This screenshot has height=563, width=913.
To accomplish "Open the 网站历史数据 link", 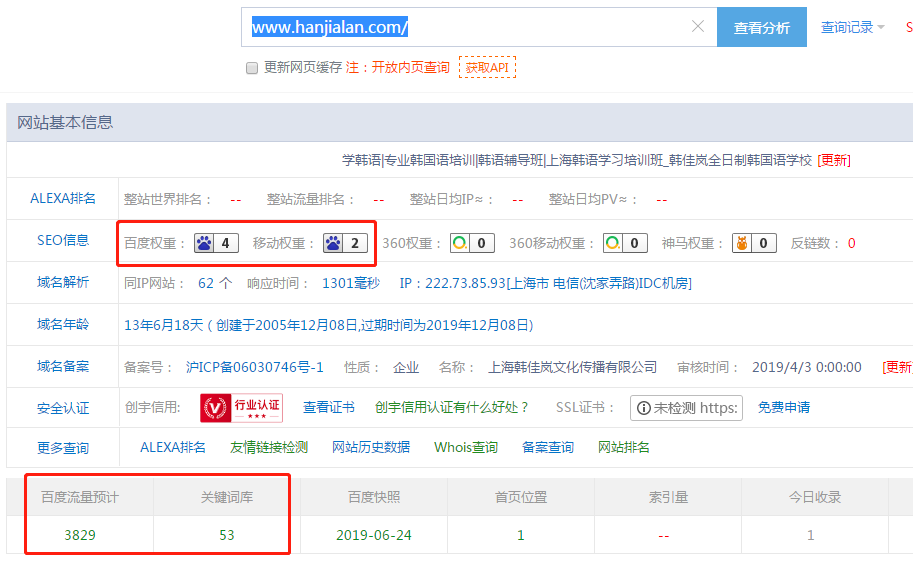I will click(371, 447).
